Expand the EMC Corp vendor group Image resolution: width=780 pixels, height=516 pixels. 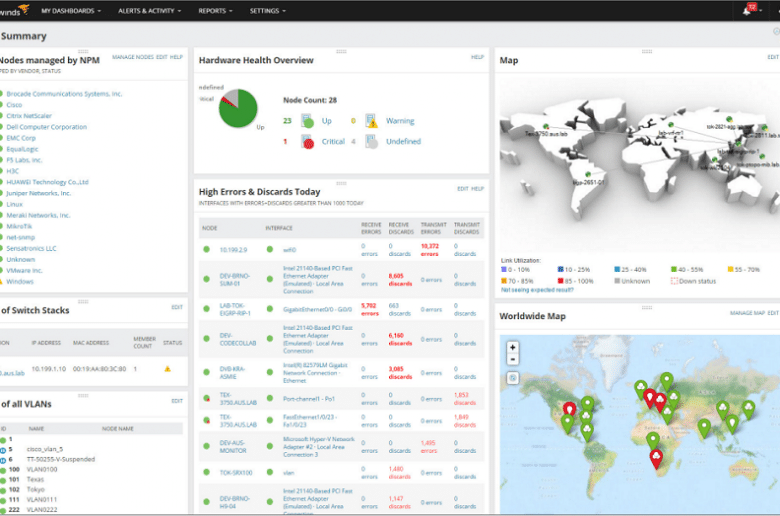21,138
